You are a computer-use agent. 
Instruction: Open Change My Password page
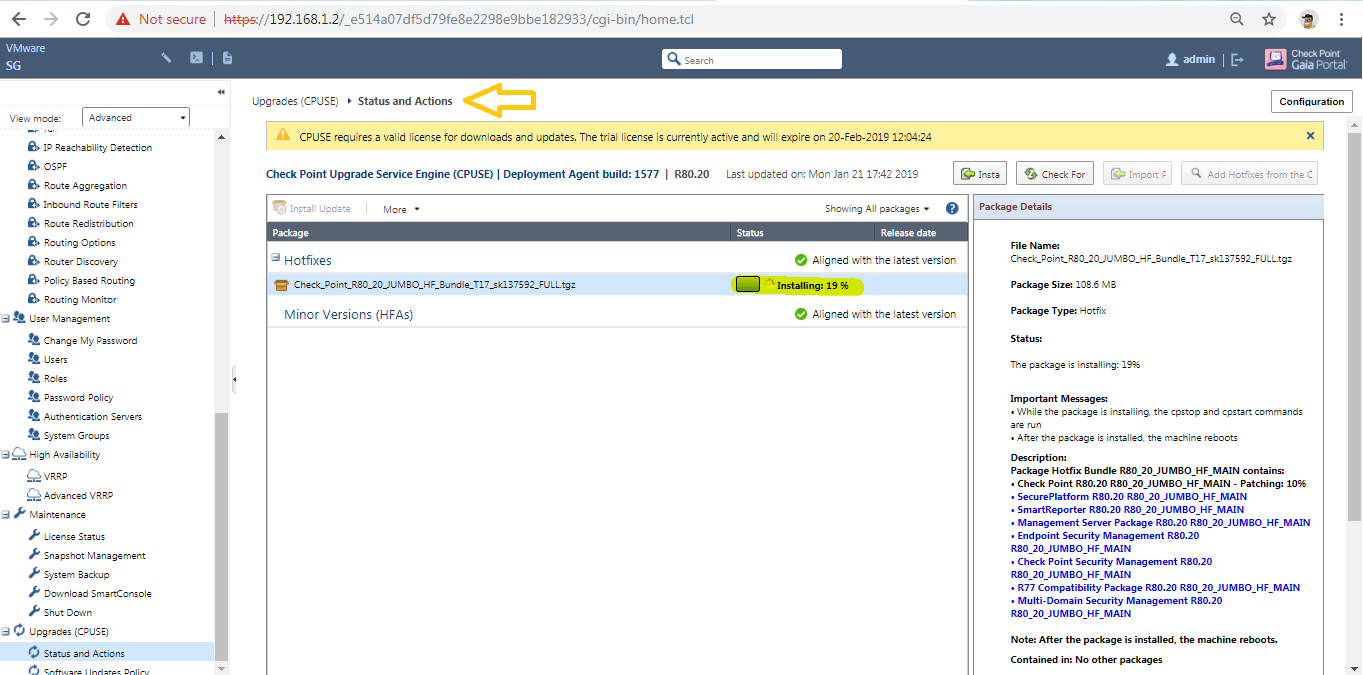(91, 340)
